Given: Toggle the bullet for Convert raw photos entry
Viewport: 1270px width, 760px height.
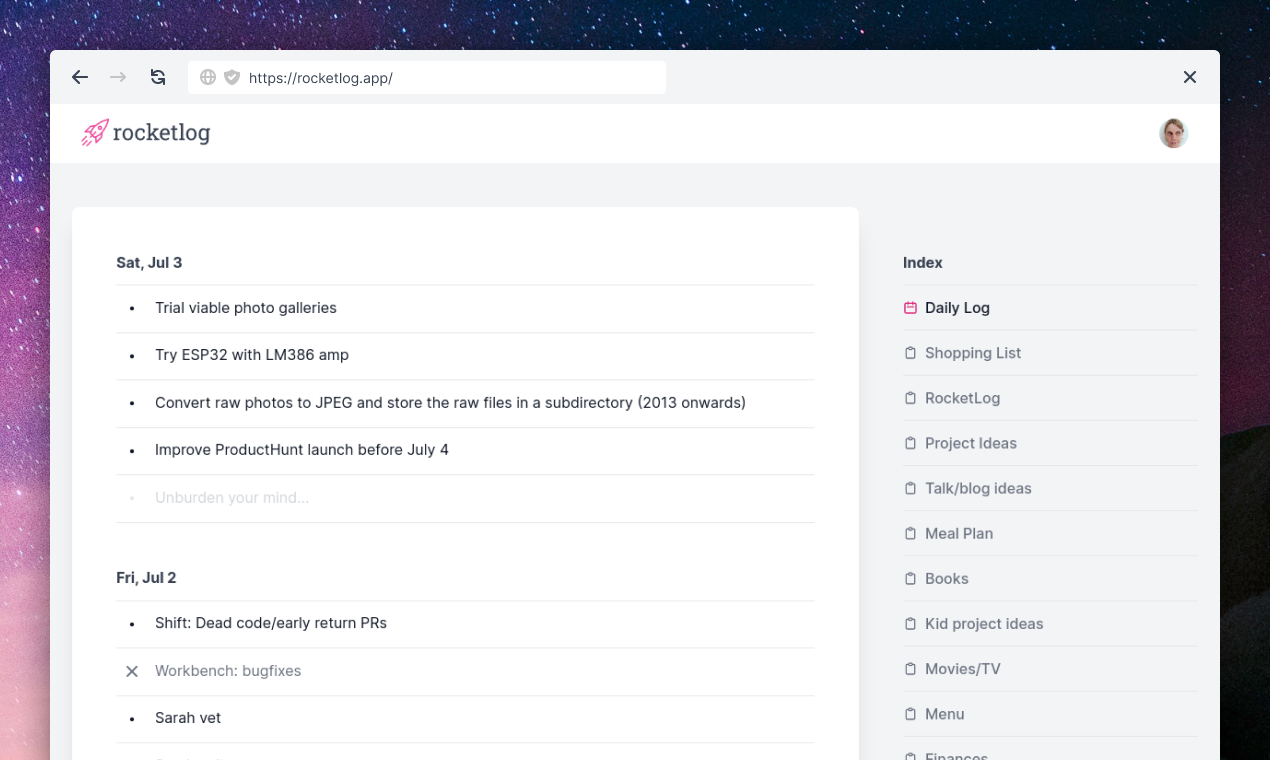Looking at the screenshot, I should 132,403.
